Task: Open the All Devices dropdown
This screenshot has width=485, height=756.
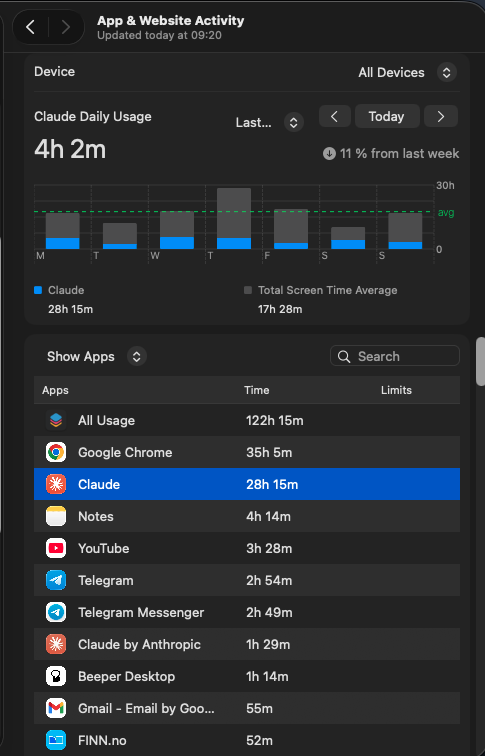Action: point(446,72)
